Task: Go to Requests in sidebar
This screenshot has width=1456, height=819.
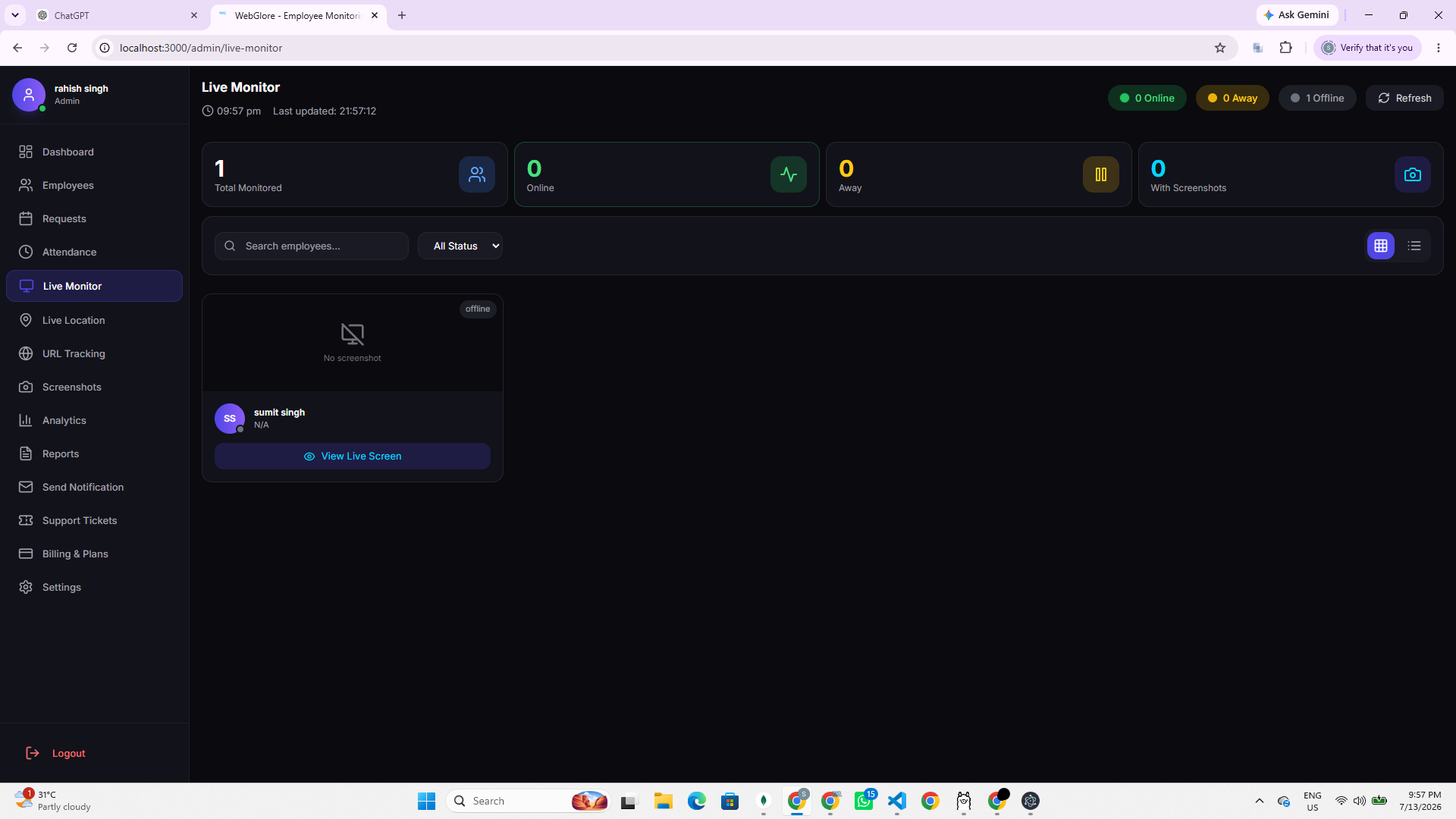Action: pyautogui.click(x=94, y=218)
